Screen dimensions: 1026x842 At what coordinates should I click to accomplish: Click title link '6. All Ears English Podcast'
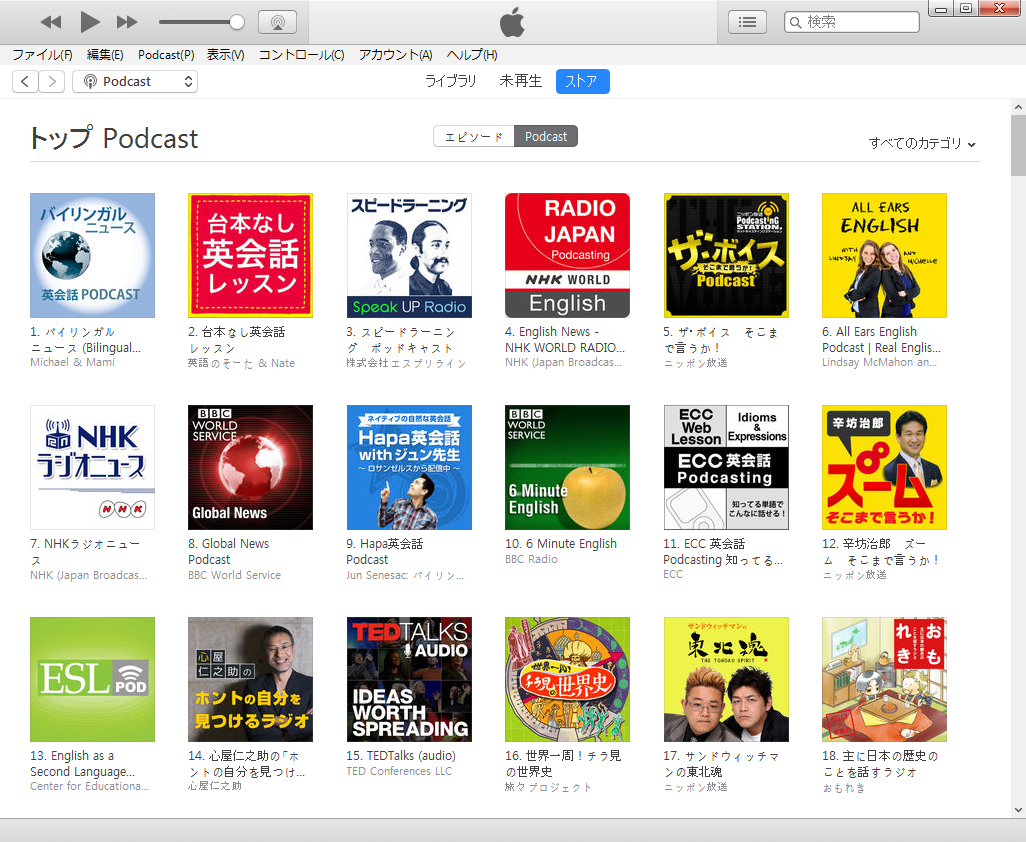[881, 340]
